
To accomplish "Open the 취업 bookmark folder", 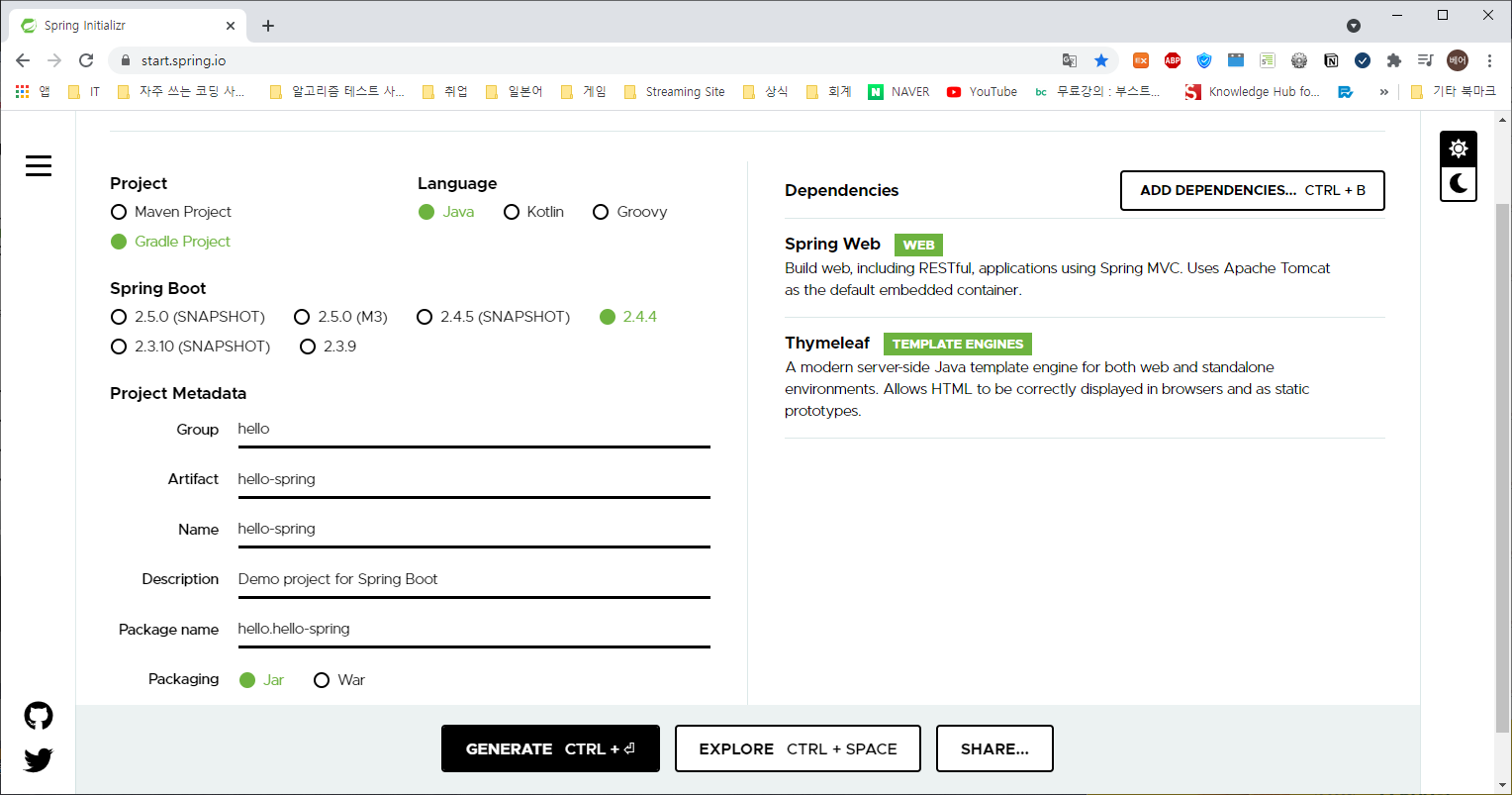I will 444,91.
